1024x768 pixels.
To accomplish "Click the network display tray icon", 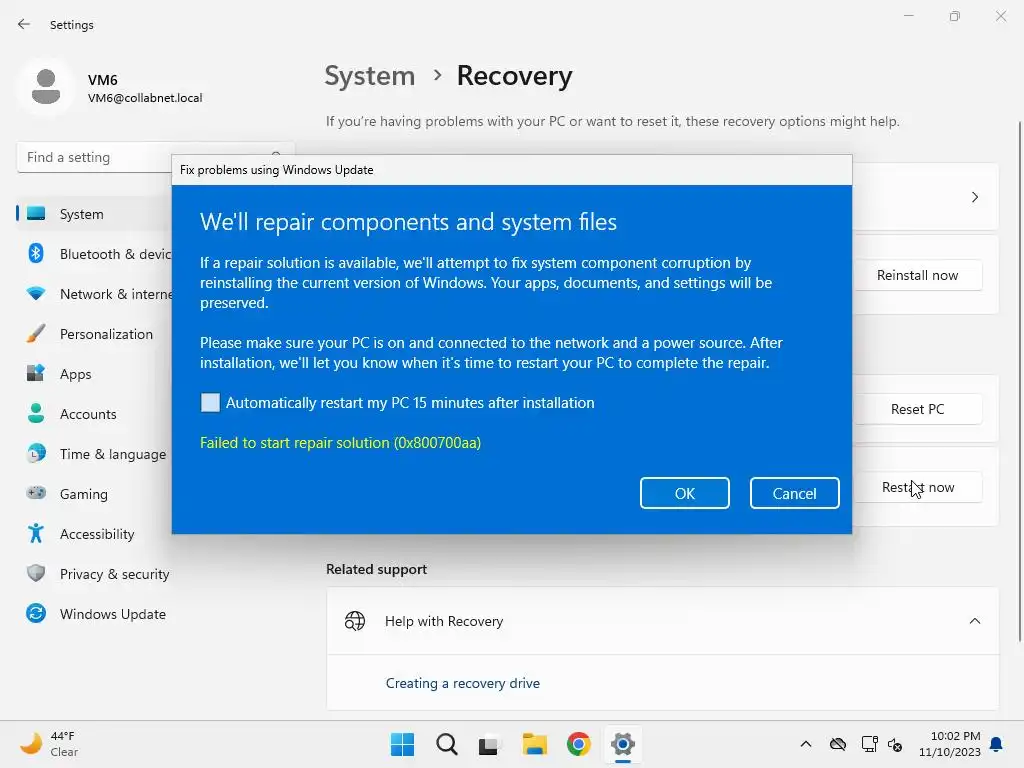I will coord(869,744).
